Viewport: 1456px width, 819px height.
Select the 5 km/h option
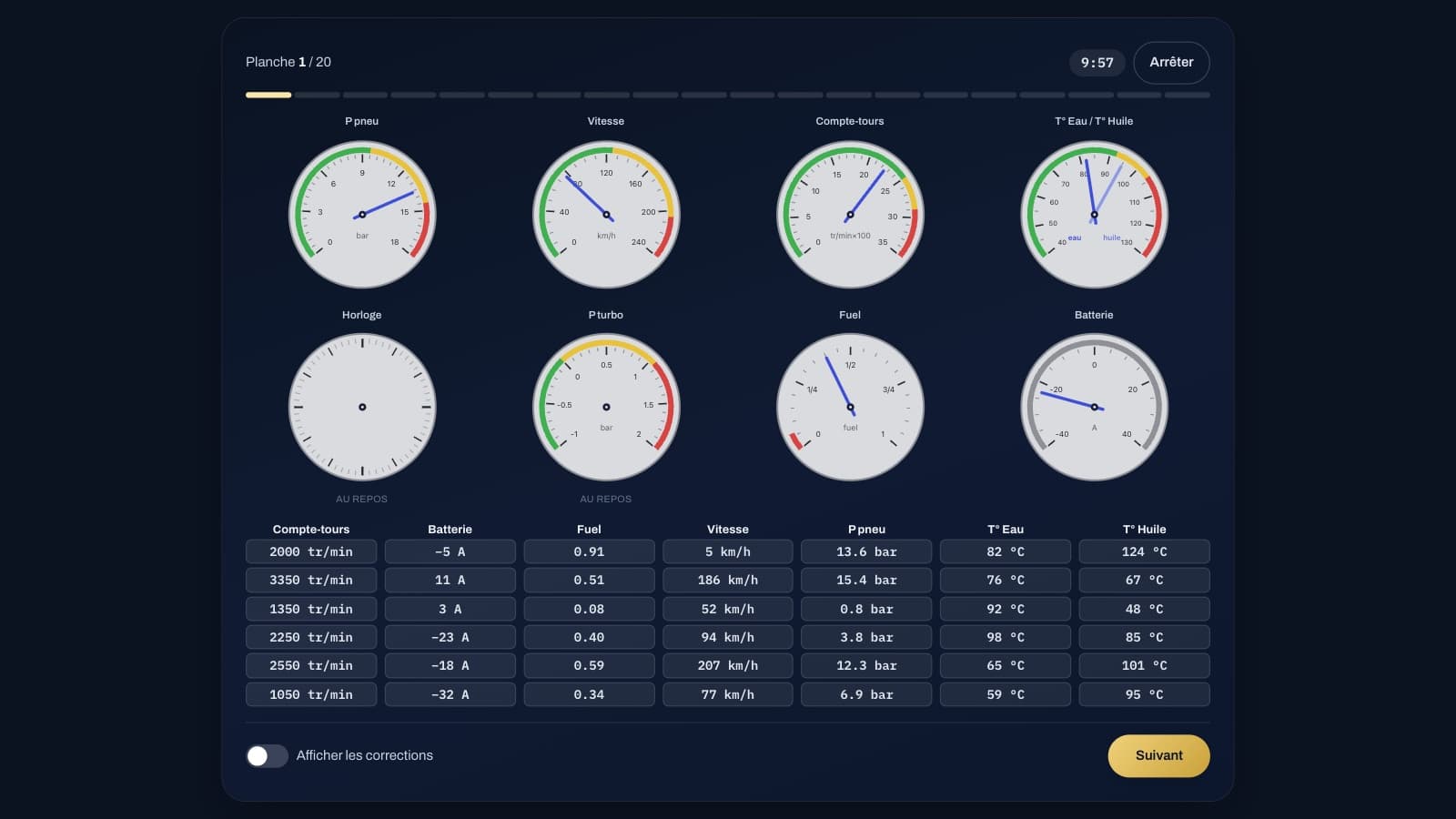(728, 551)
